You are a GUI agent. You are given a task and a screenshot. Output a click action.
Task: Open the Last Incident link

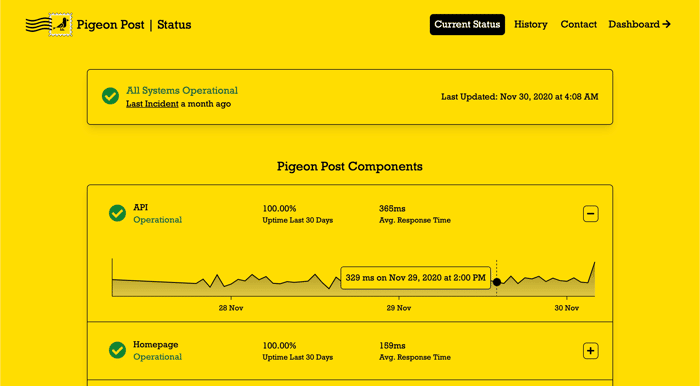pyautogui.click(x=152, y=104)
